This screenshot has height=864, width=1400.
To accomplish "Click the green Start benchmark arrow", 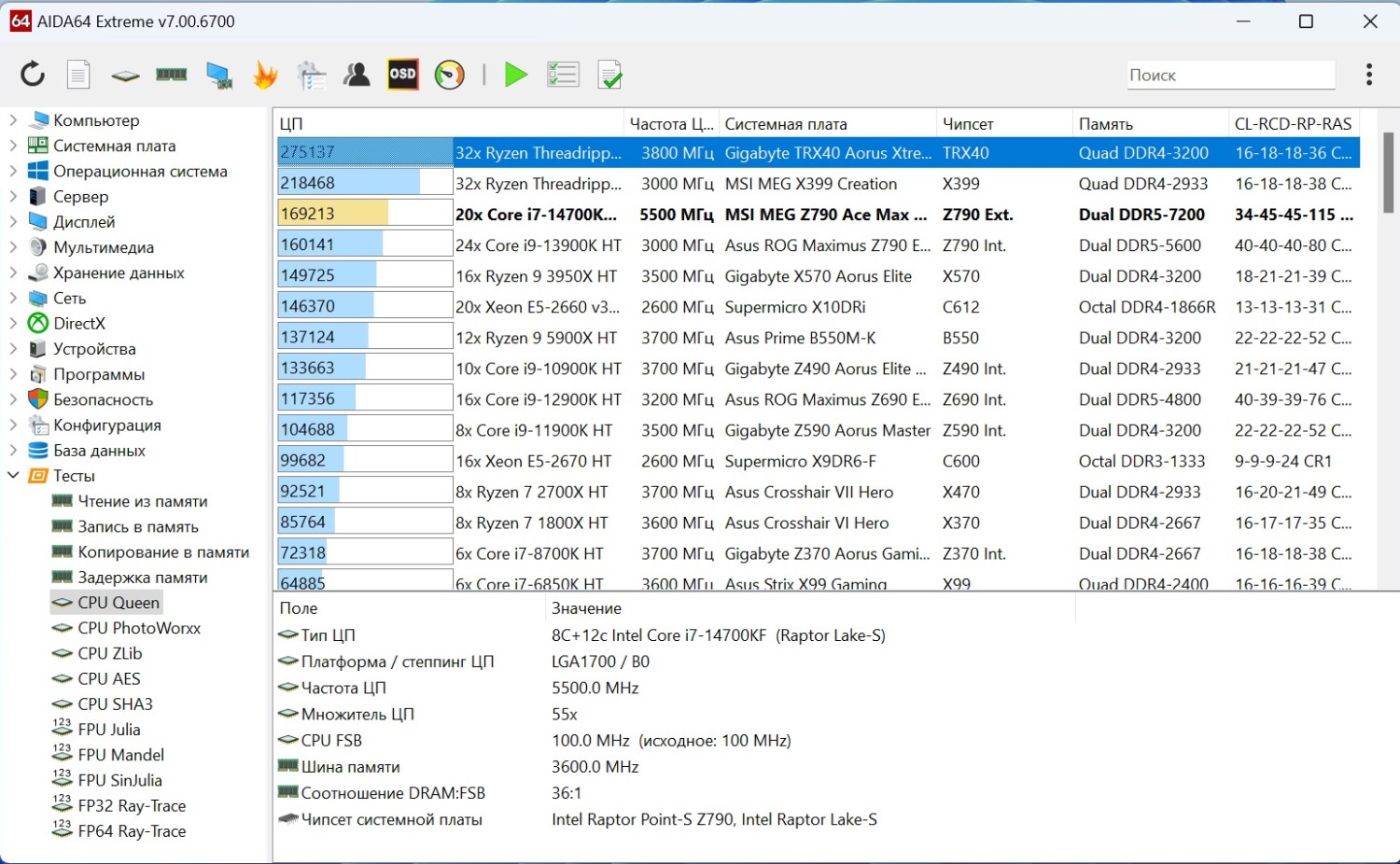I will [515, 75].
